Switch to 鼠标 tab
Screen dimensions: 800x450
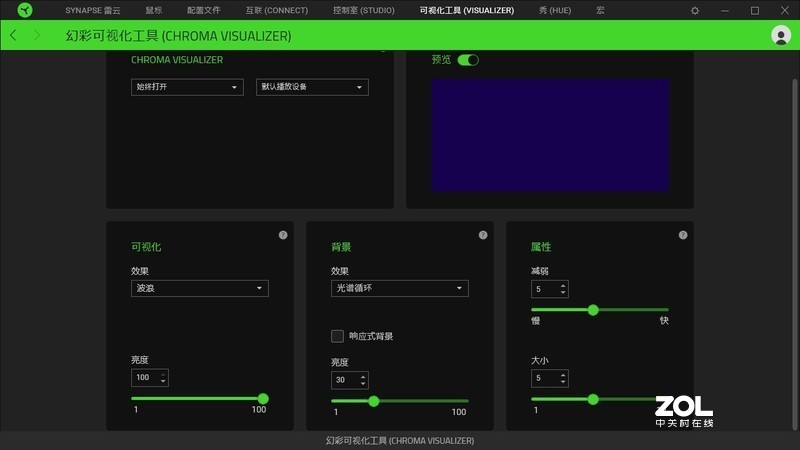coord(154,10)
